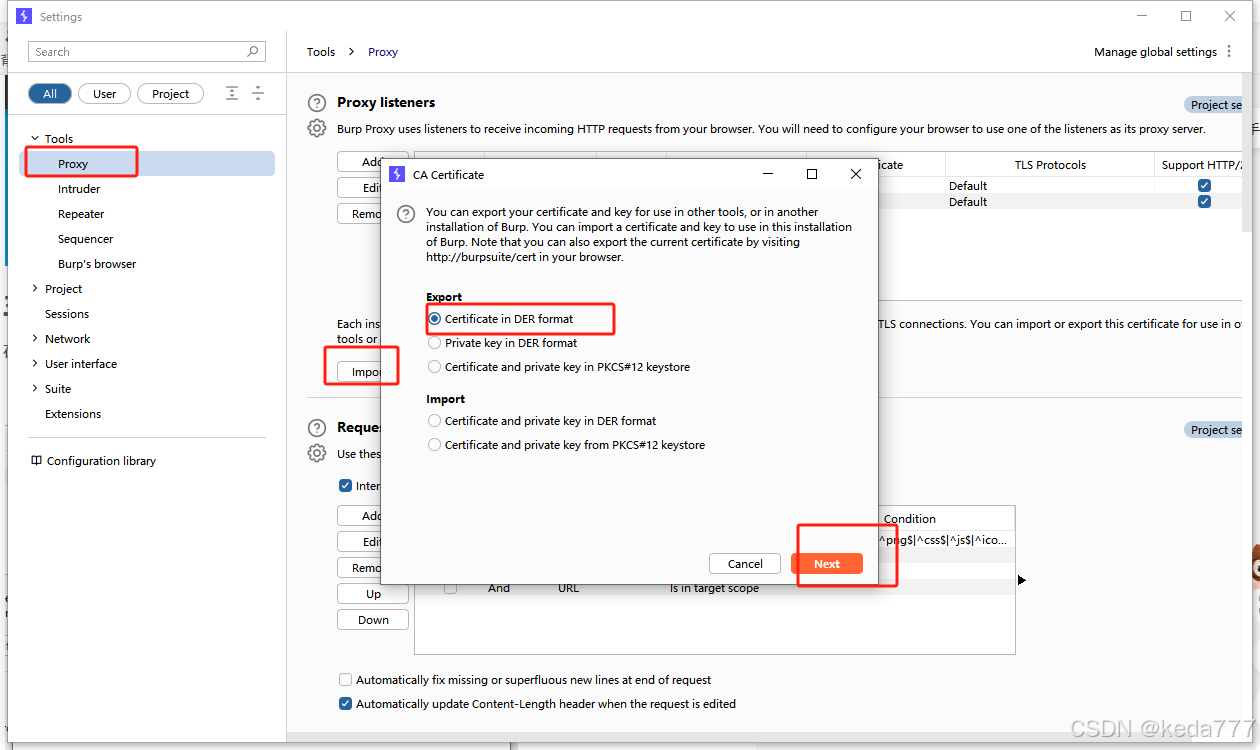Viewport: 1260px width, 750px height.
Task: Switch to the User settings filter
Action: click(x=104, y=94)
